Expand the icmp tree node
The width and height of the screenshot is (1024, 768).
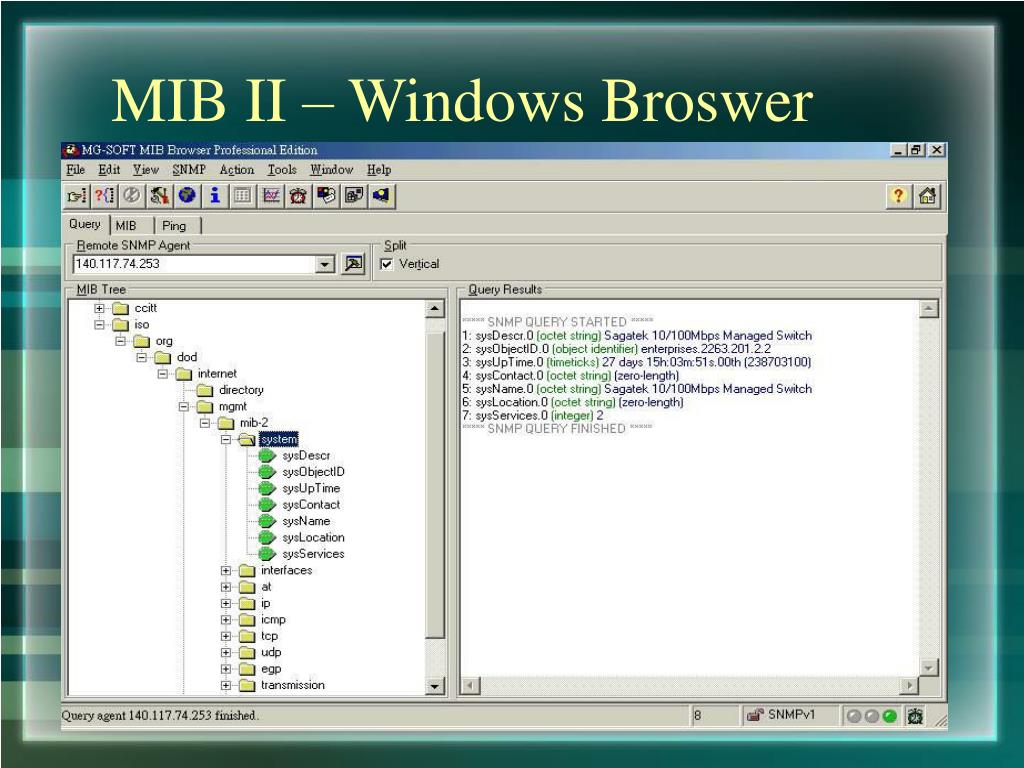226,620
